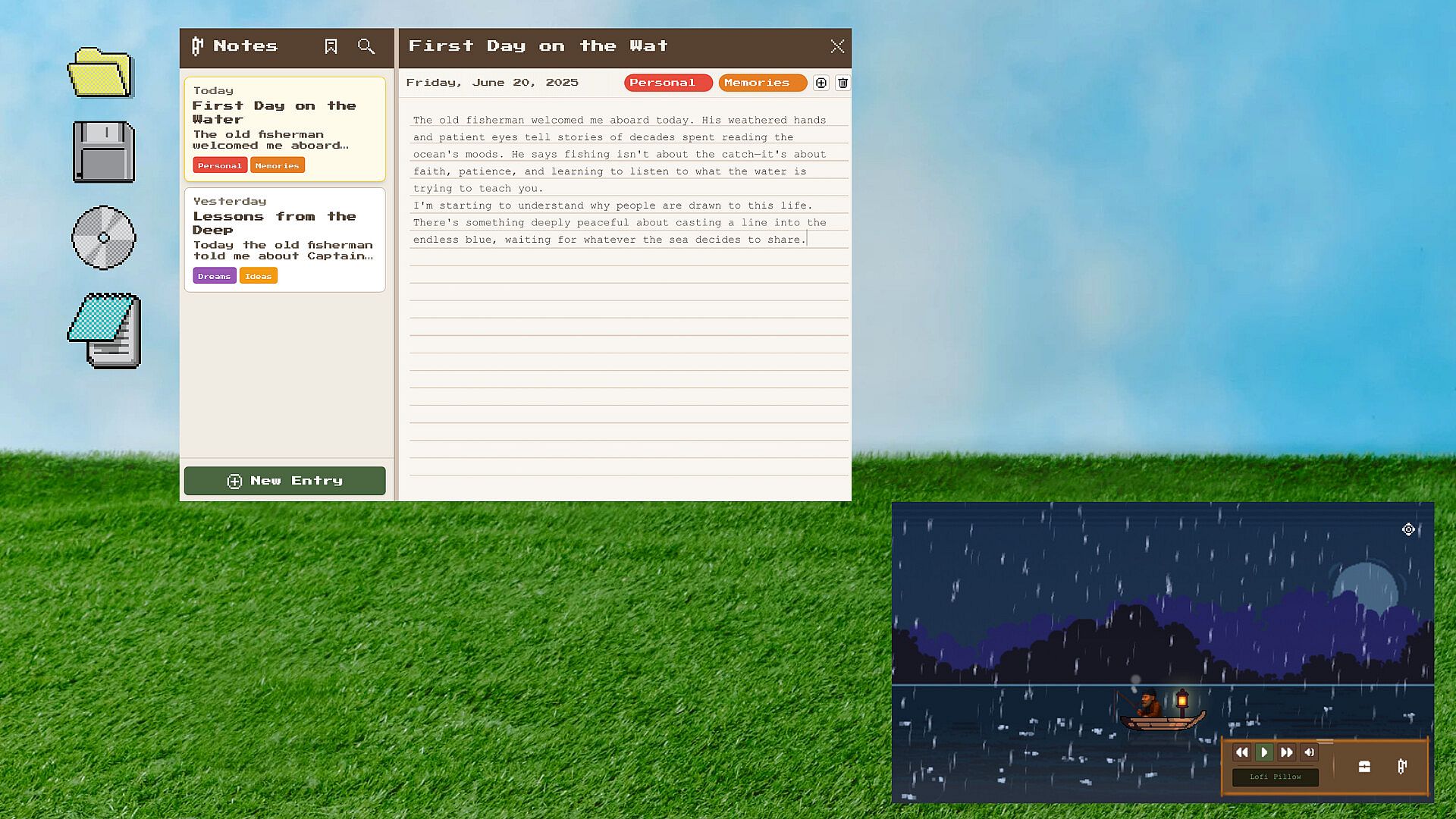Click the New Entry button

(x=284, y=481)
